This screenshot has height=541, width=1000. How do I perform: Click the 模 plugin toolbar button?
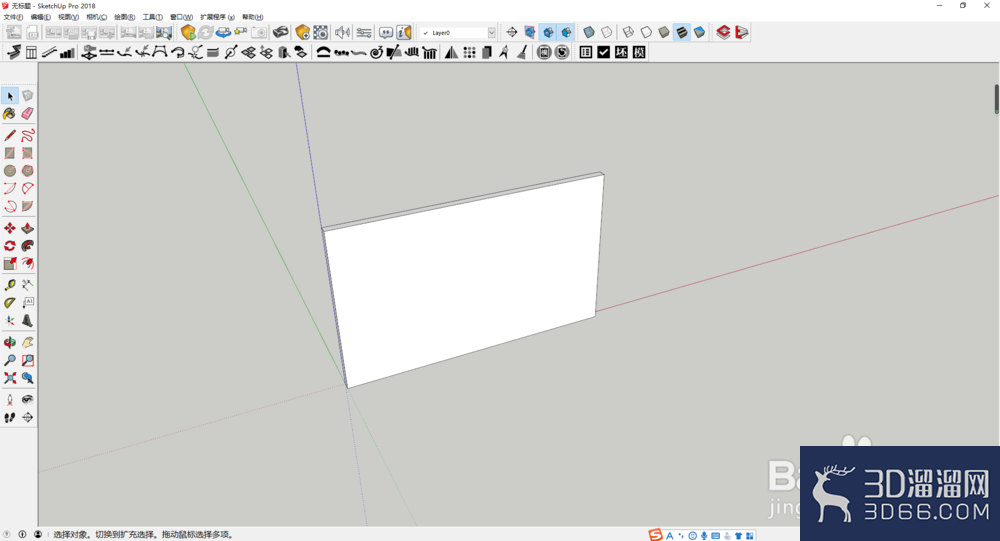click(640, 52)
